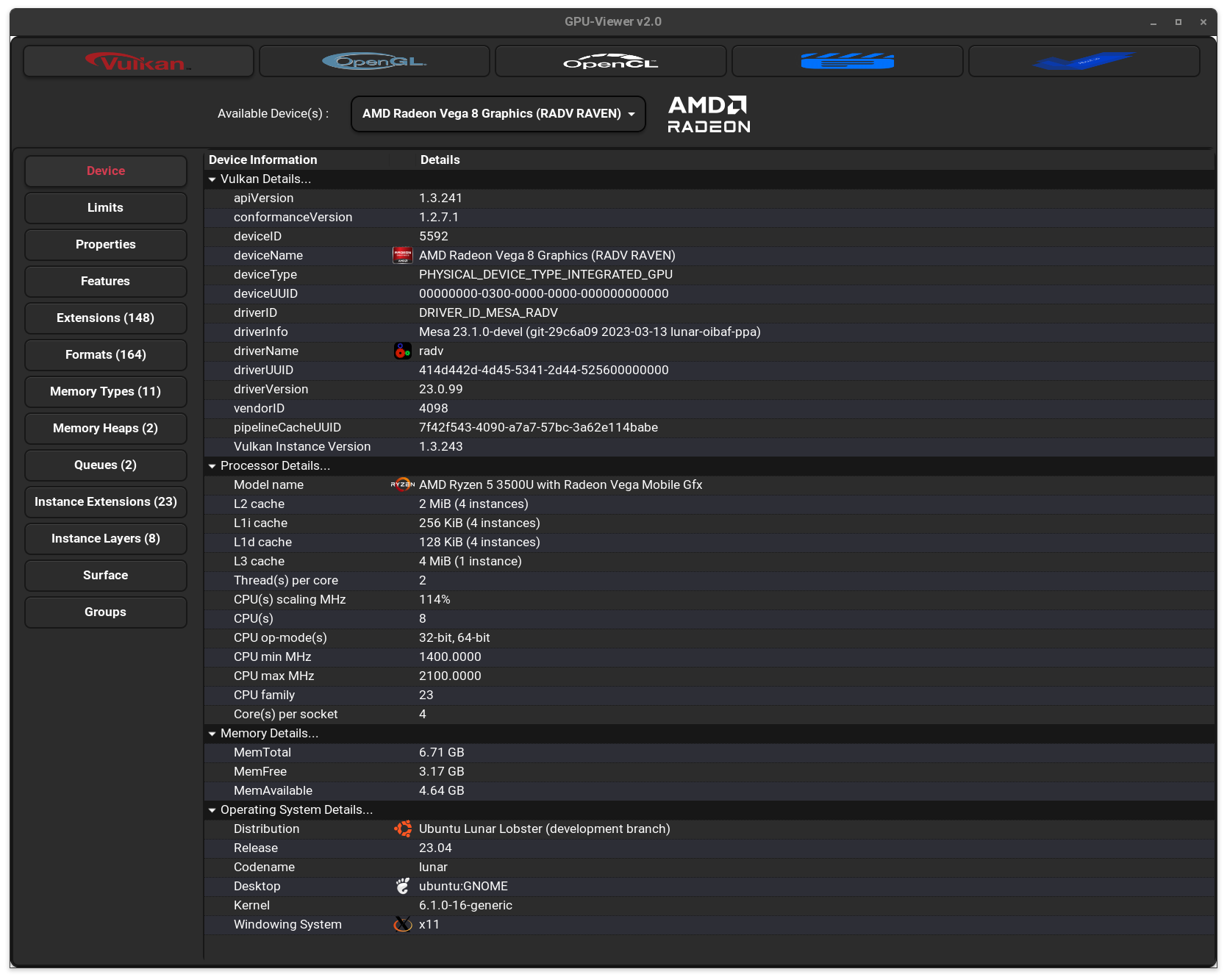Open the Memory Heaps (2) panel
1227x980 pixels.
pos(105,429)
